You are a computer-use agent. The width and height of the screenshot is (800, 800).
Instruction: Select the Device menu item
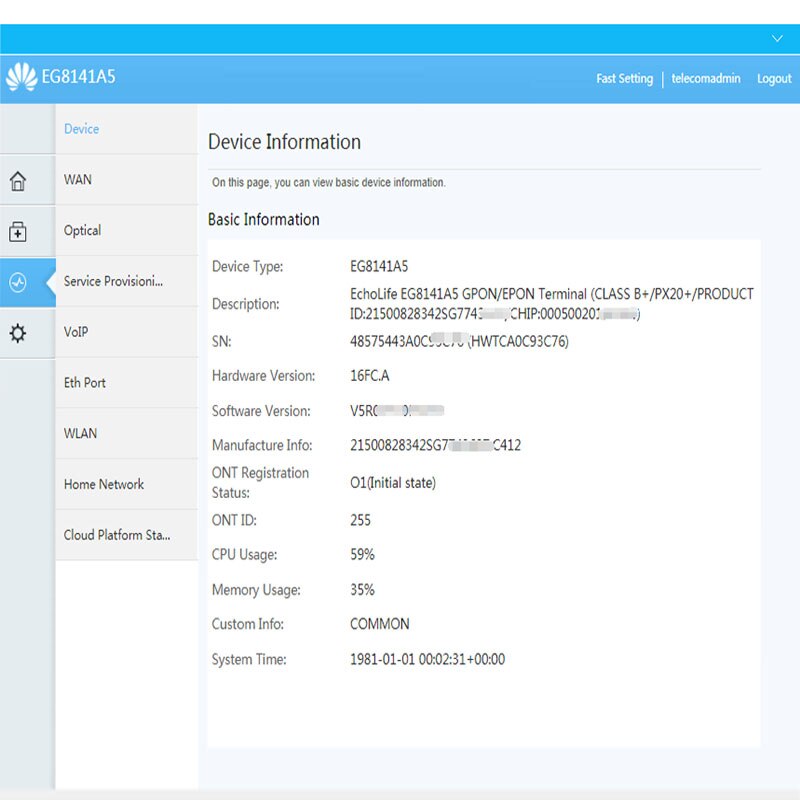tap(127, 129)
